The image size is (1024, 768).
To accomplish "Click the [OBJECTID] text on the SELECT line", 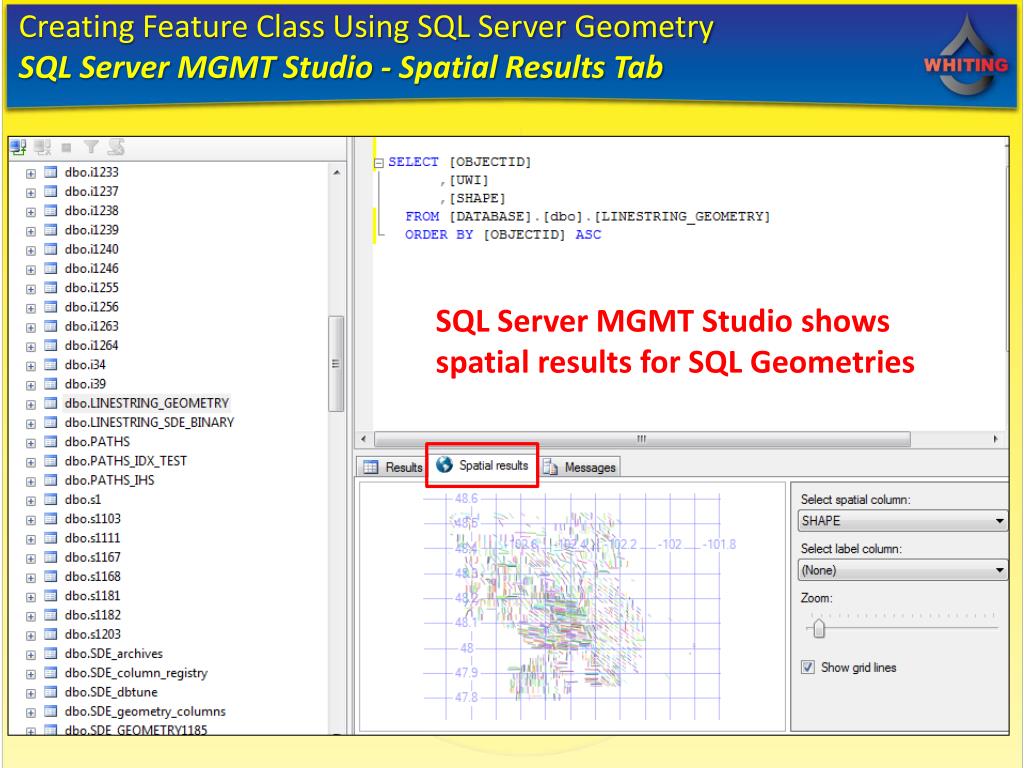I will pos(490,162).
